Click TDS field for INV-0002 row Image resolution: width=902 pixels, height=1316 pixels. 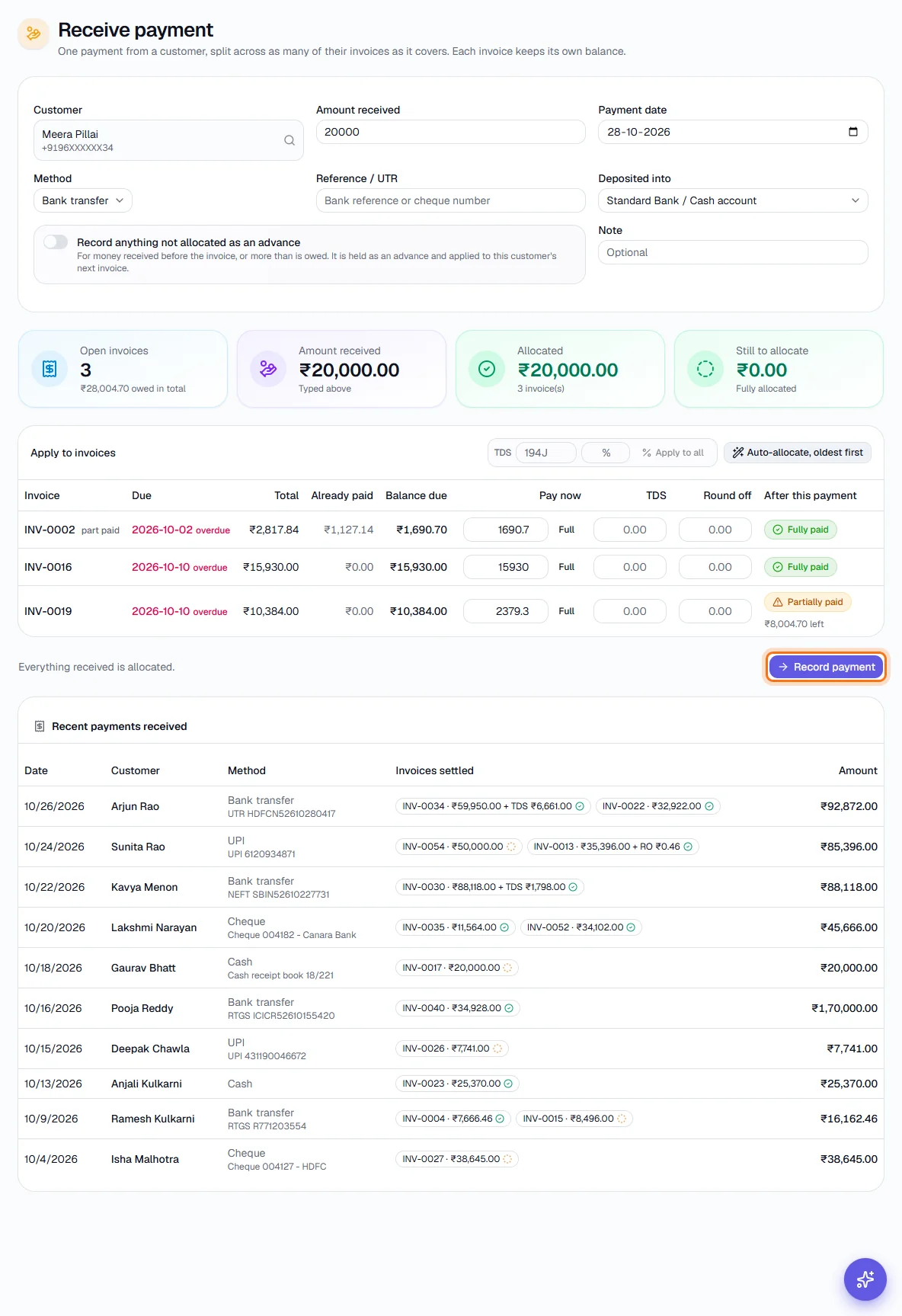point(630,530)
